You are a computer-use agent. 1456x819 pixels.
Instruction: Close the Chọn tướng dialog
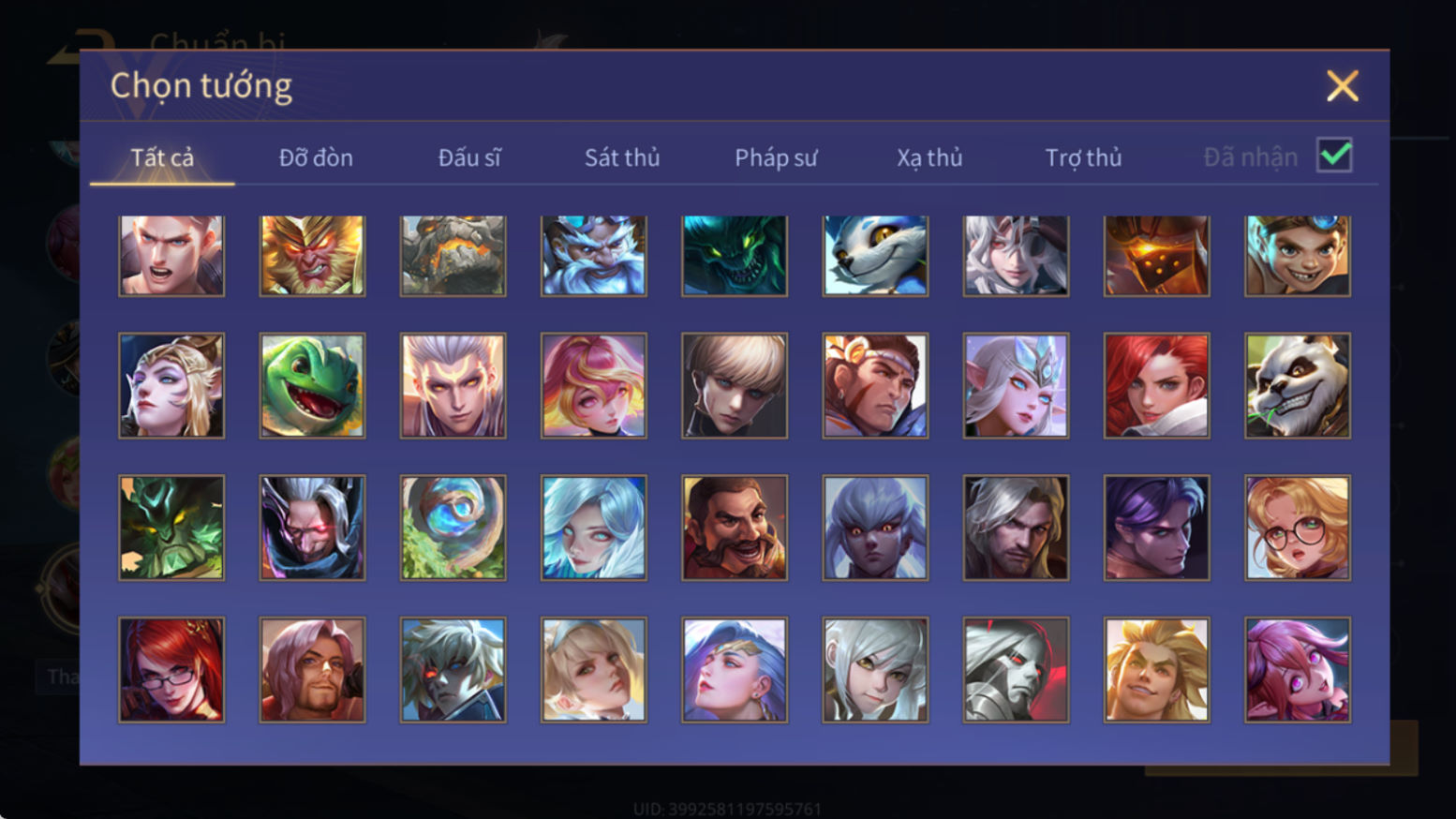[1342, 86]
